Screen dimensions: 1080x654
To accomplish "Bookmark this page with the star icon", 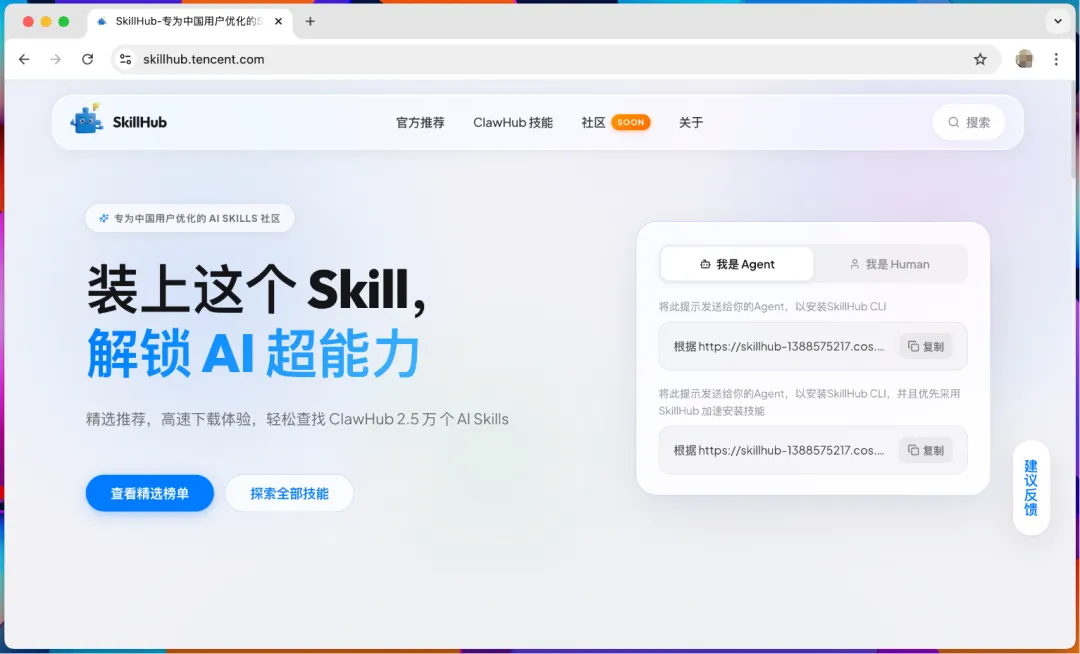I will [980, 59].
